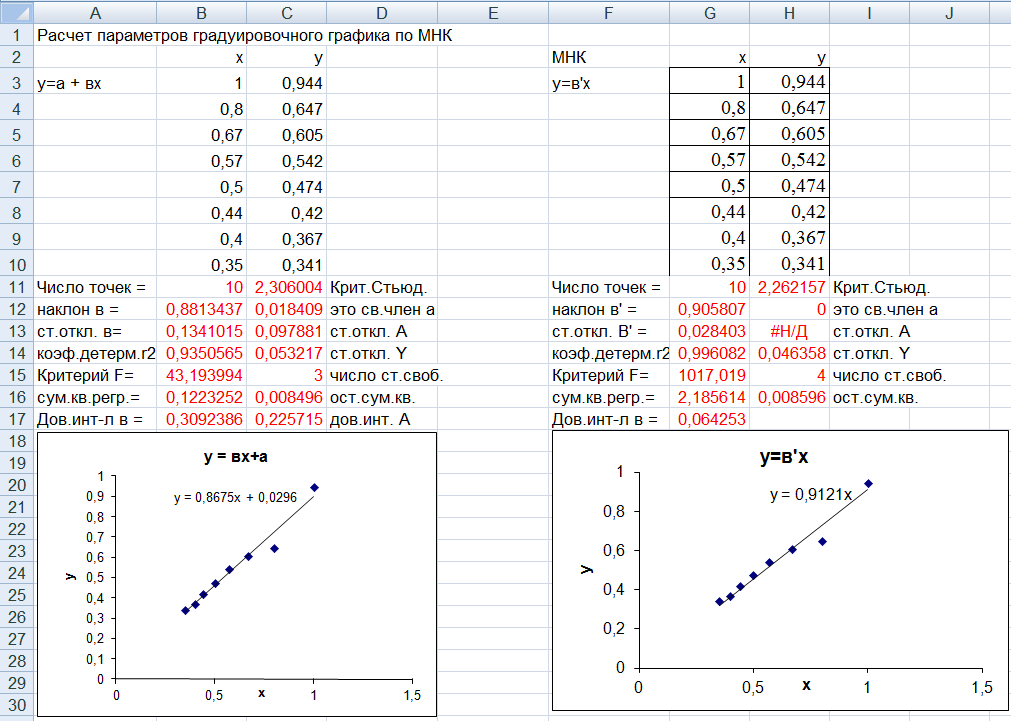The height and width of the screenshot is (721, 1011).
Task: Click the column J header
Action: (x=949, y=12)
